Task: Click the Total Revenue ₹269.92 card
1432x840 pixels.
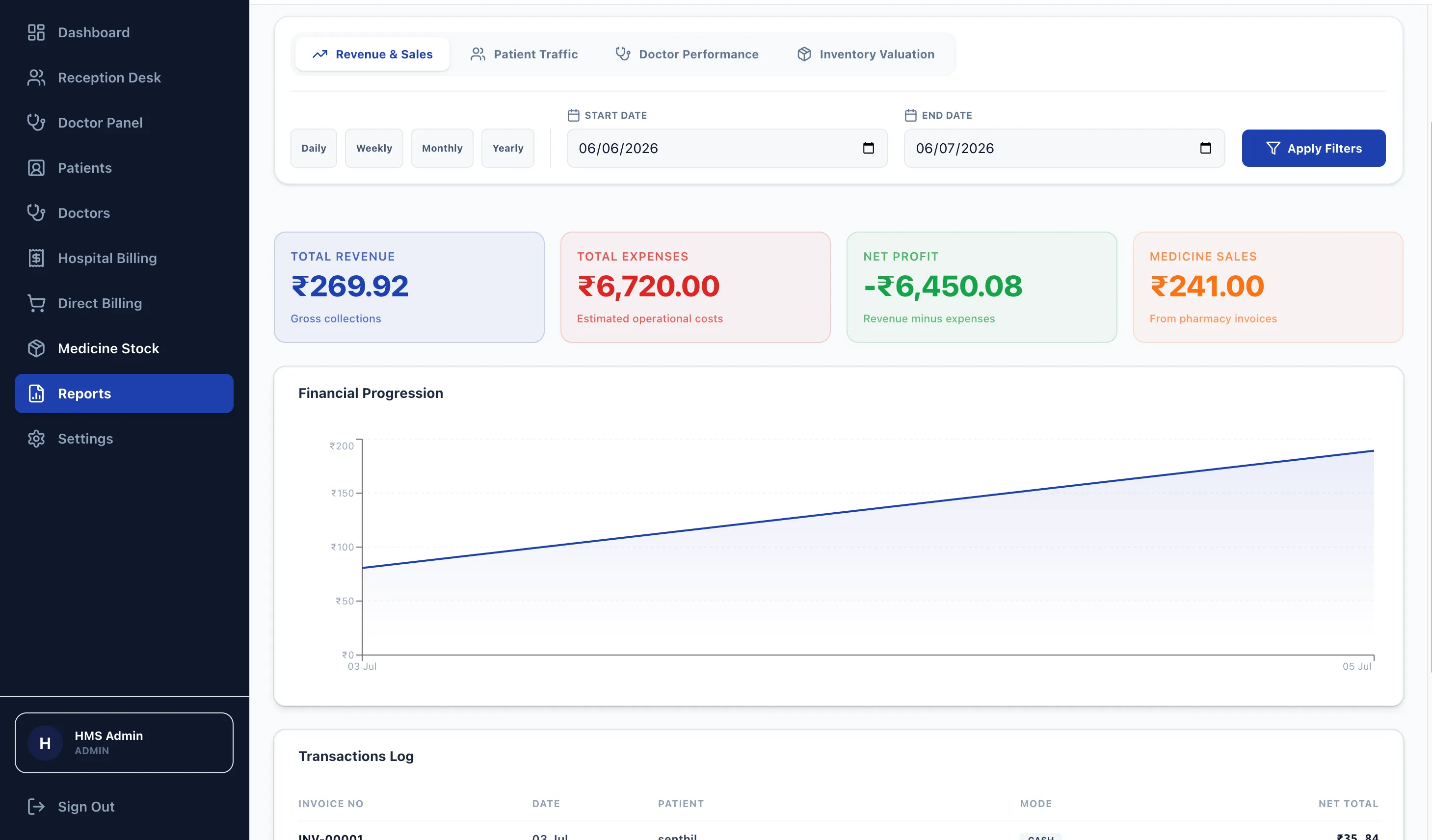Action: pyautogui.click(x=409, y=287)
